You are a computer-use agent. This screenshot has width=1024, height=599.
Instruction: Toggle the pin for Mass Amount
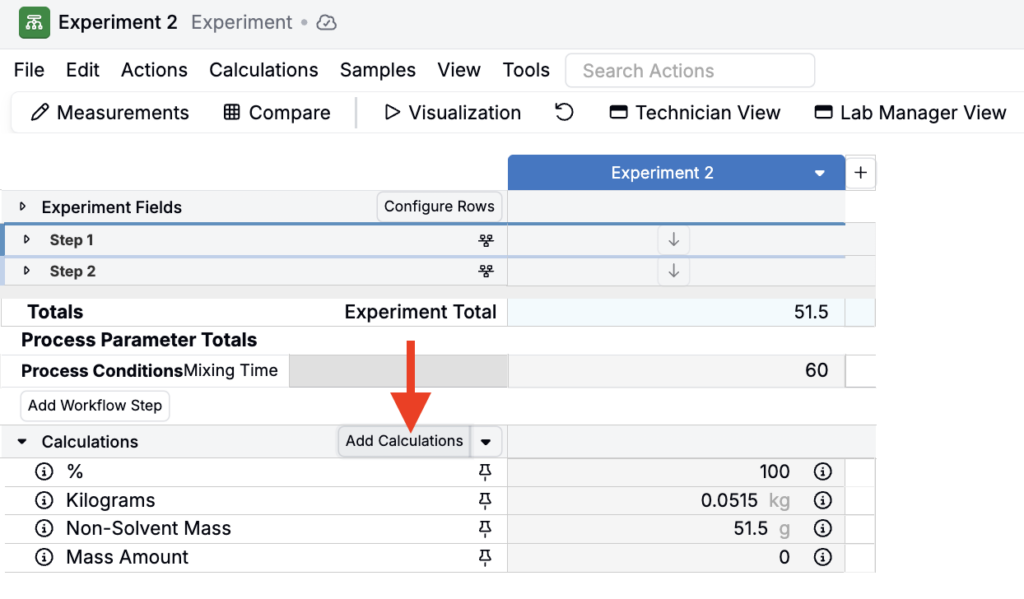(485, 557)
